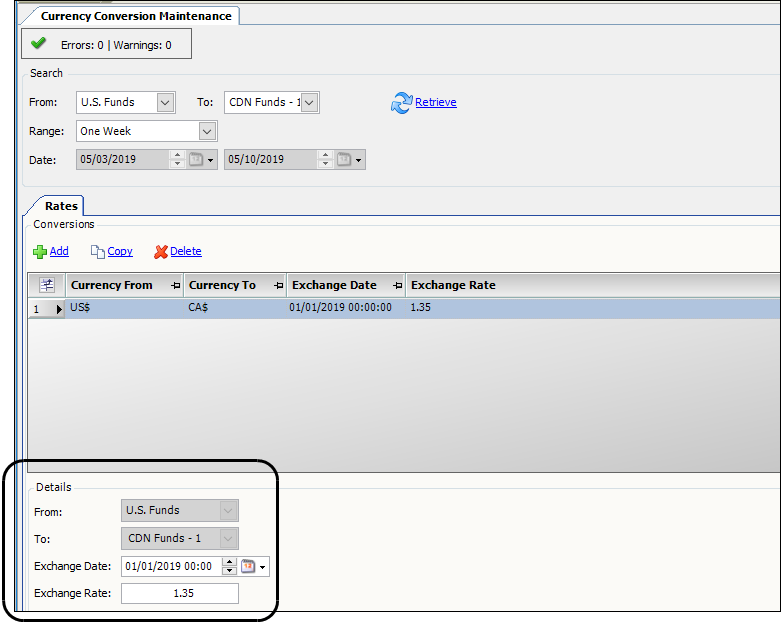Expand the Range One Week dropdown

pos(207,131)
